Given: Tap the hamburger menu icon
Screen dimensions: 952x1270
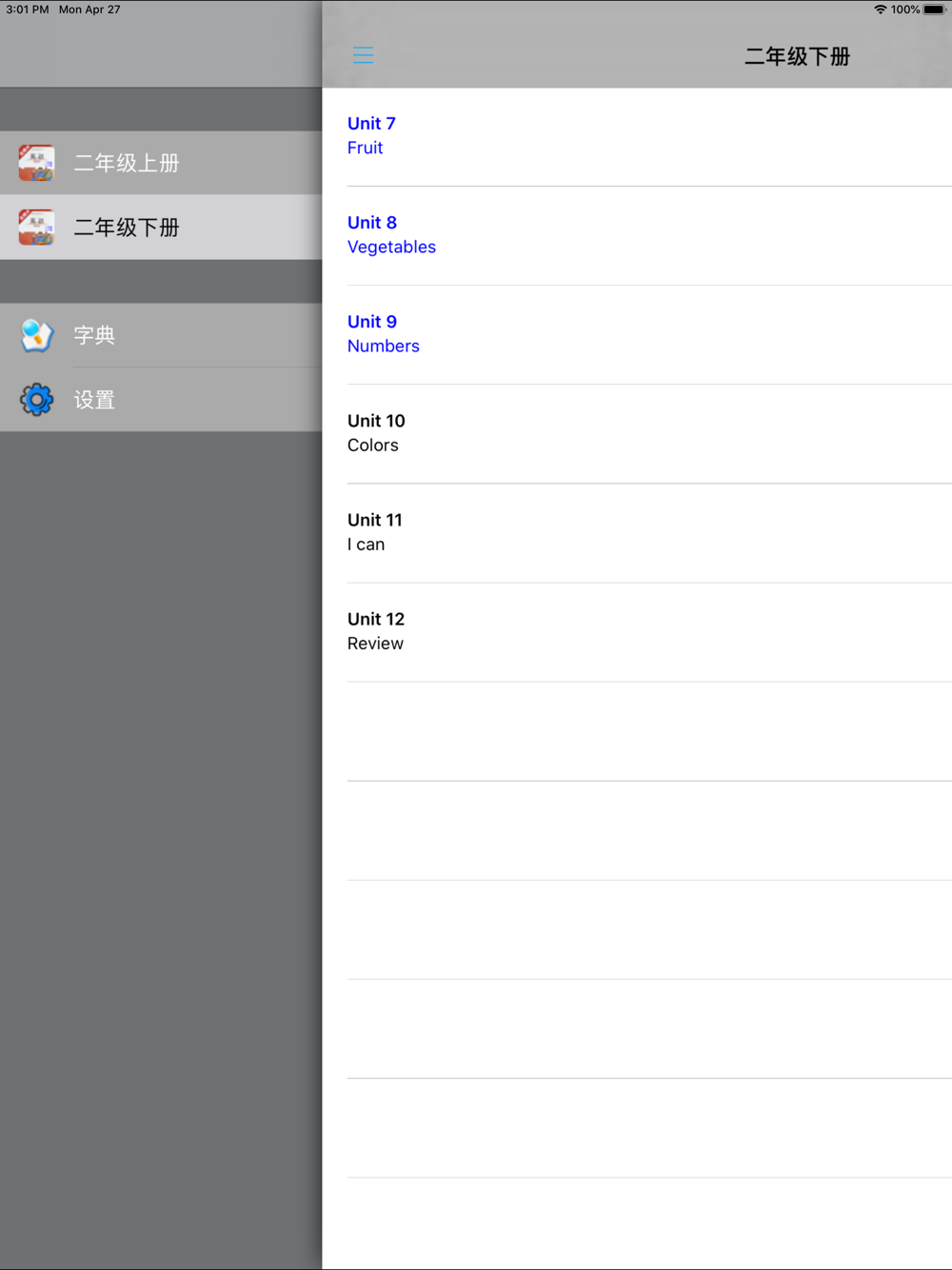Looking at the screenshot, I should (363, 55).
